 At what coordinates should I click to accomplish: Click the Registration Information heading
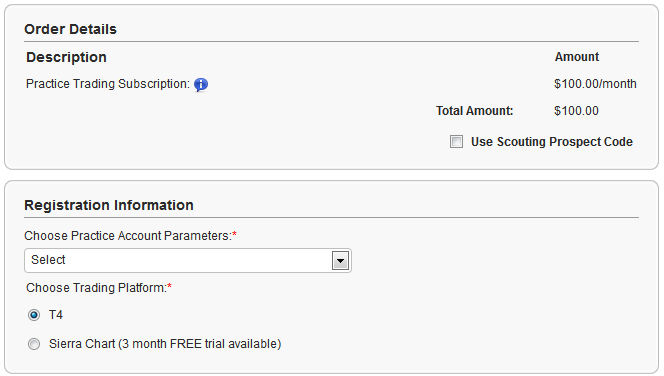coord(109,205)
